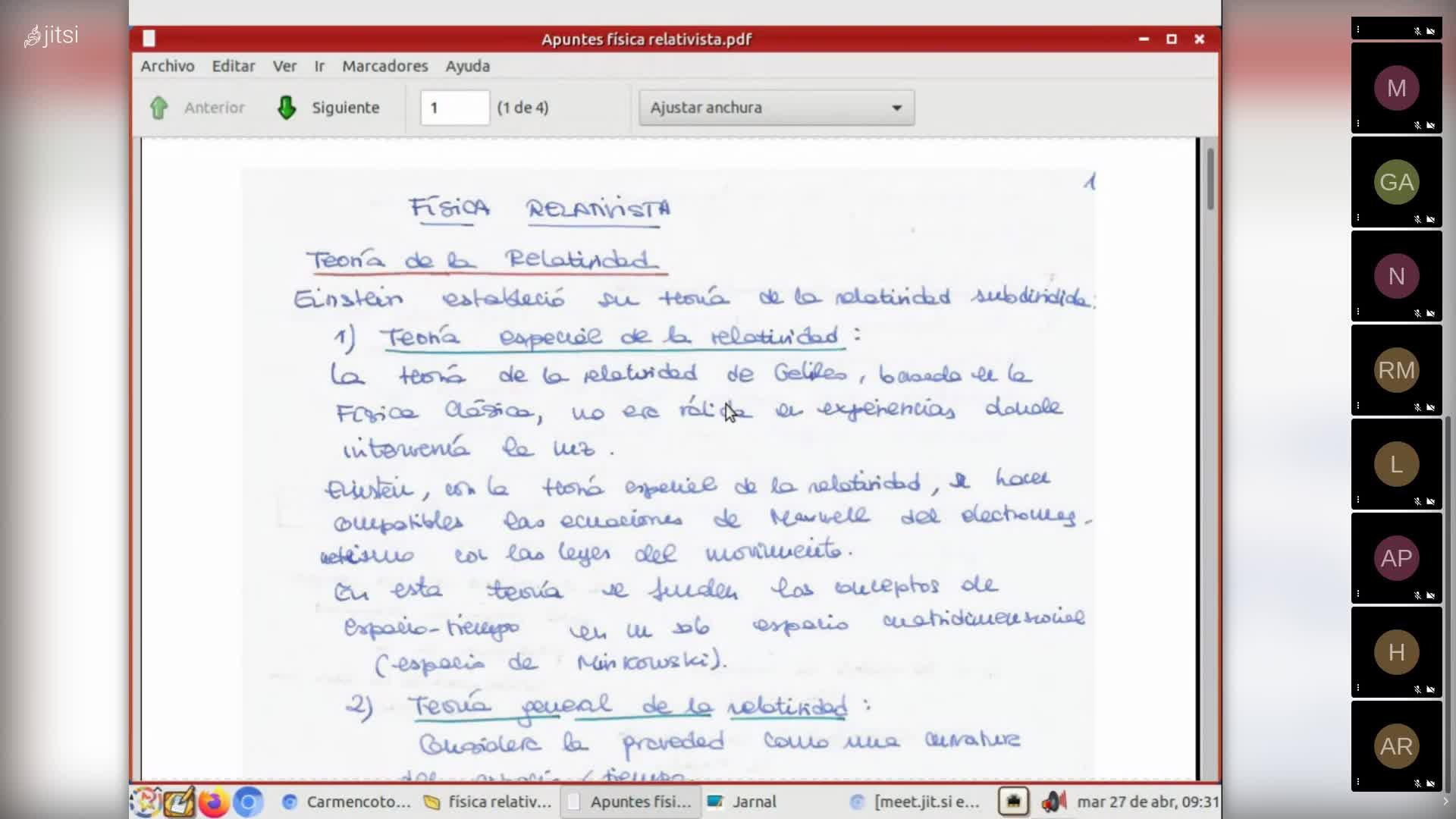
Task: Open the notes editor launcher icon
Action: pos(180,802)
